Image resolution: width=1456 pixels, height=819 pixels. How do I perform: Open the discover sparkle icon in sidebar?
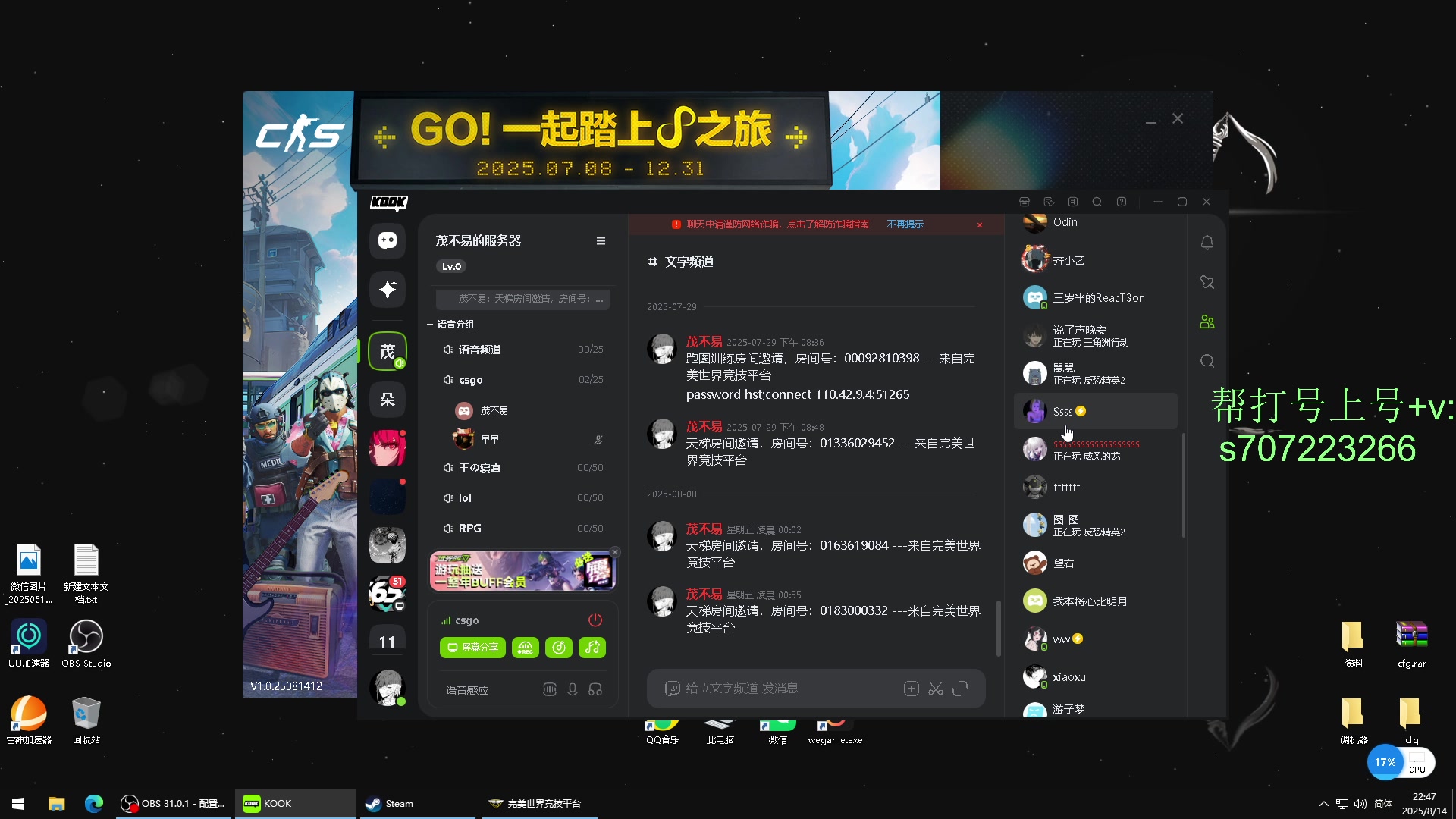tap(388, 290)
